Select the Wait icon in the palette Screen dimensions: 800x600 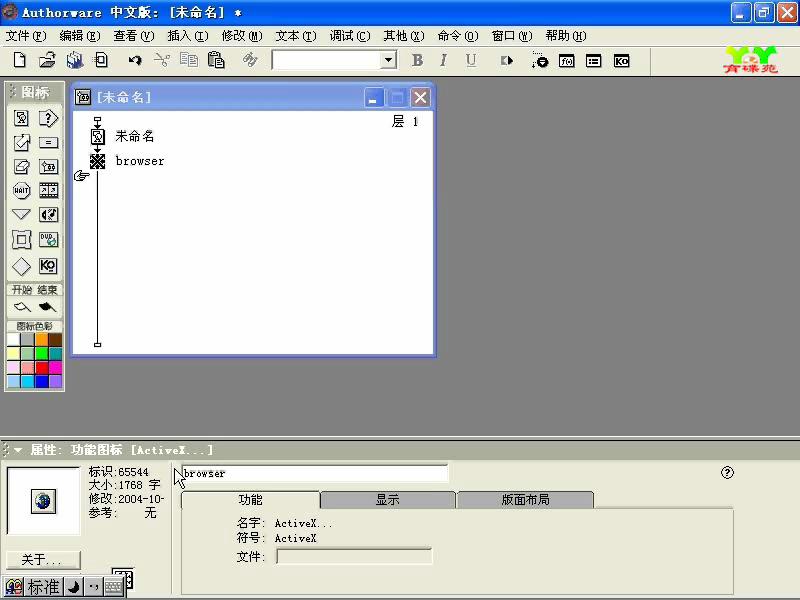tap(21, 190)
